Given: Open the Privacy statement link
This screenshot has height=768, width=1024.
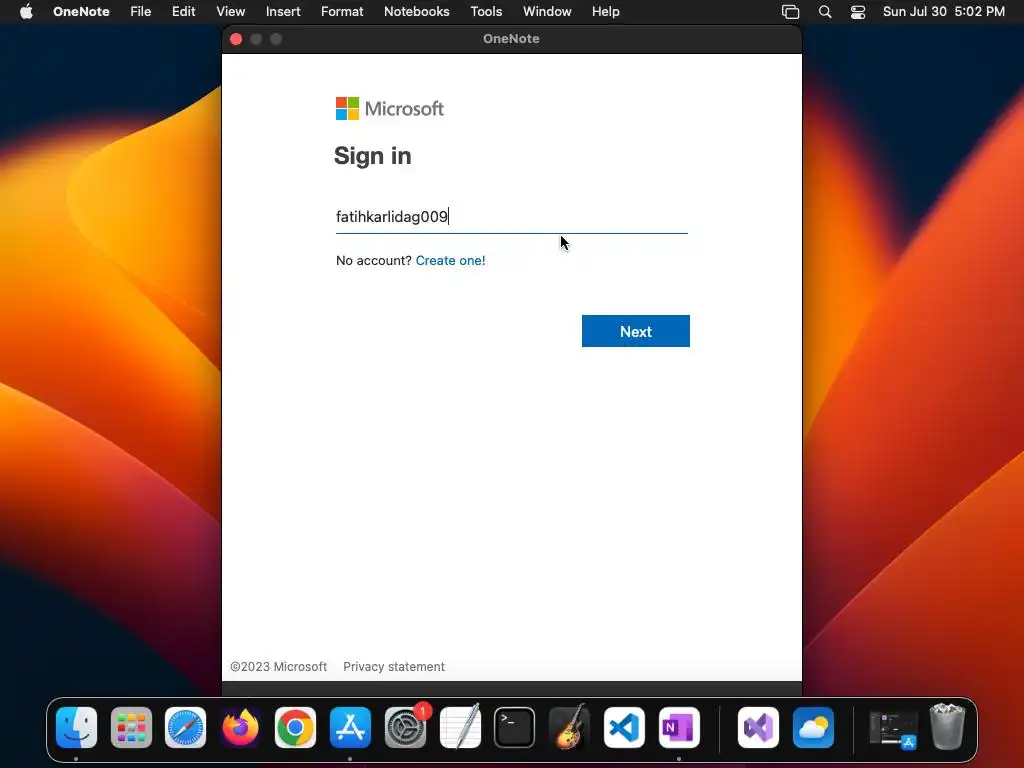Looking at the screenshot, I should coord(394,667).
